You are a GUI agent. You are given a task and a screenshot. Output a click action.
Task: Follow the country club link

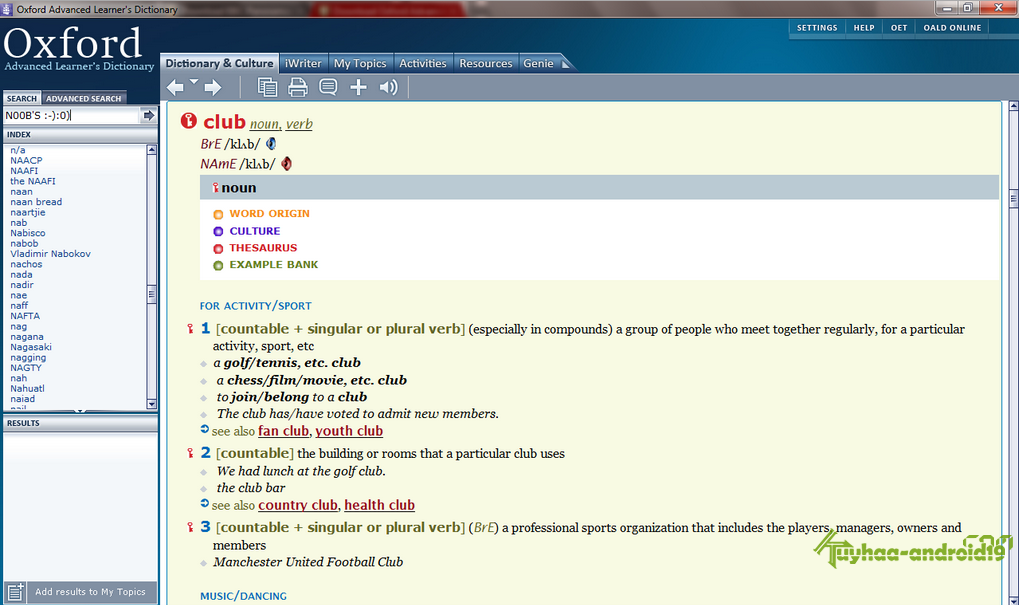(298, 505)
